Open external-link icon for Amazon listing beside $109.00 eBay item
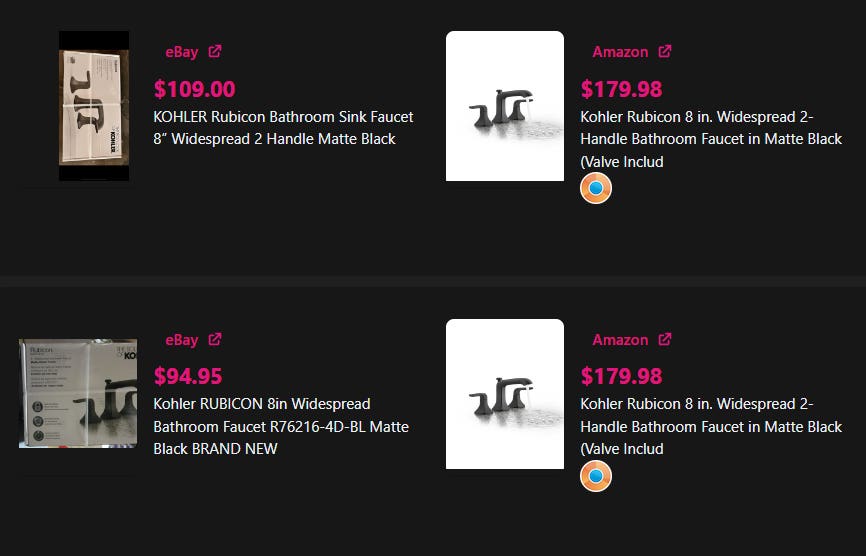The height and width of the screenshot is (556, 866). point(665,52)
